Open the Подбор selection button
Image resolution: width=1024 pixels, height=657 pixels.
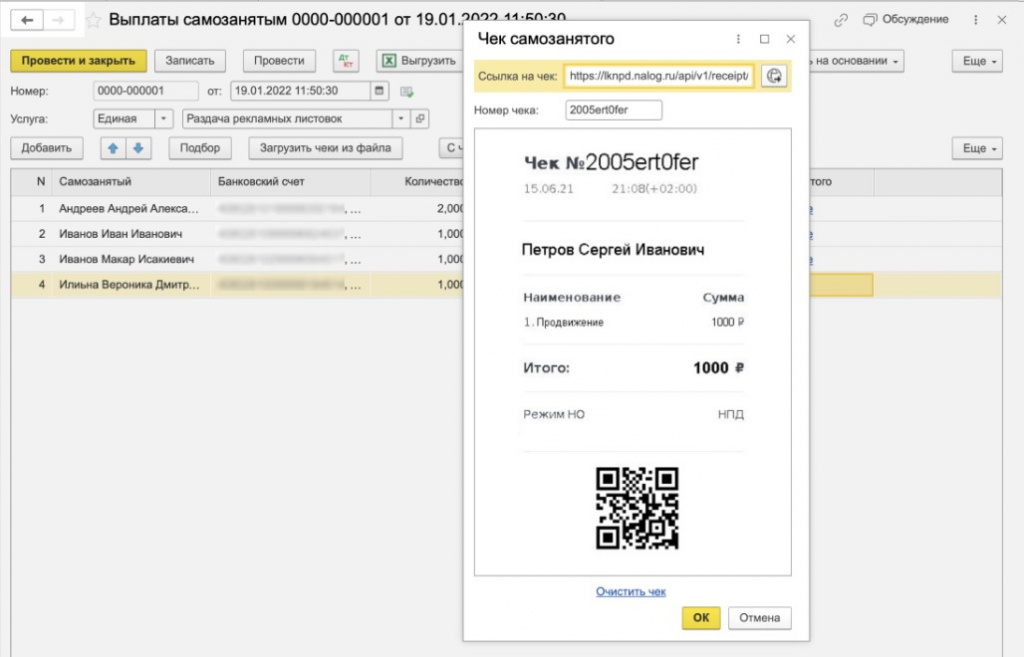pos(200,148)
